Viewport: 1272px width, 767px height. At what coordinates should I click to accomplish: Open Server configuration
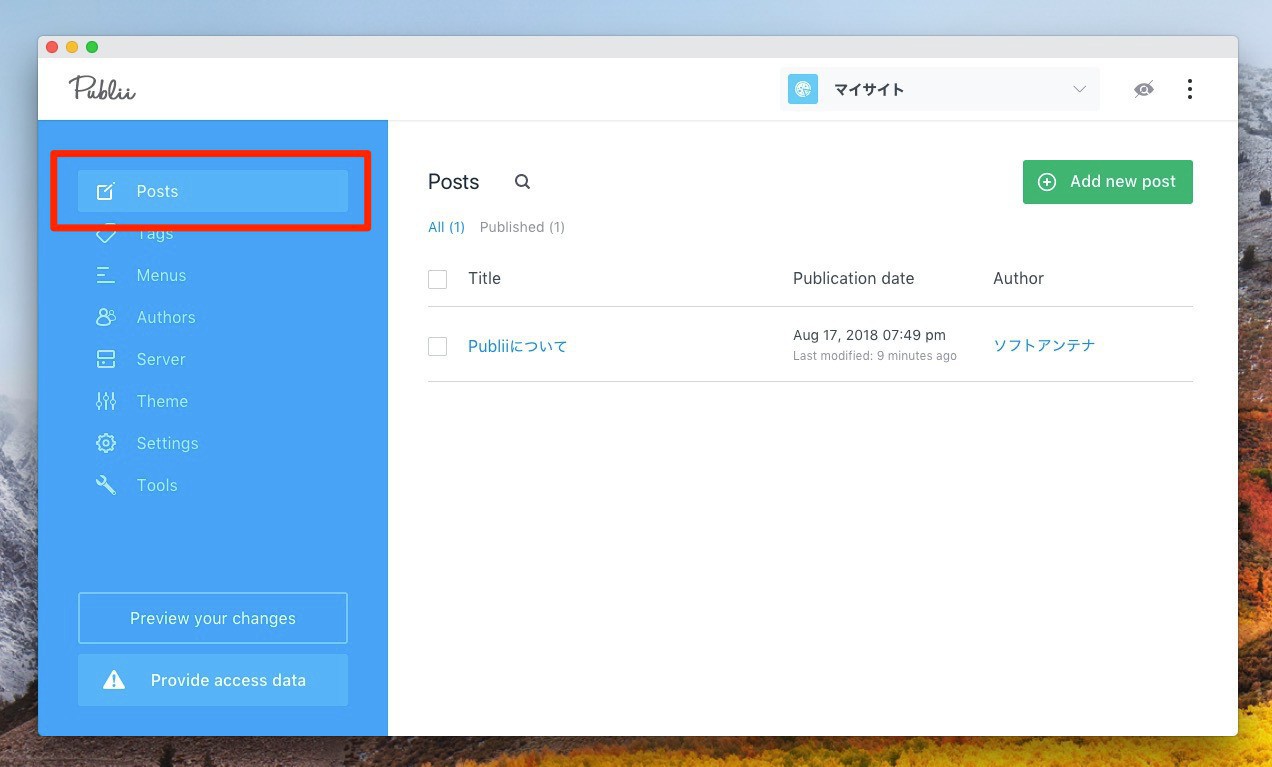[161, 359]
